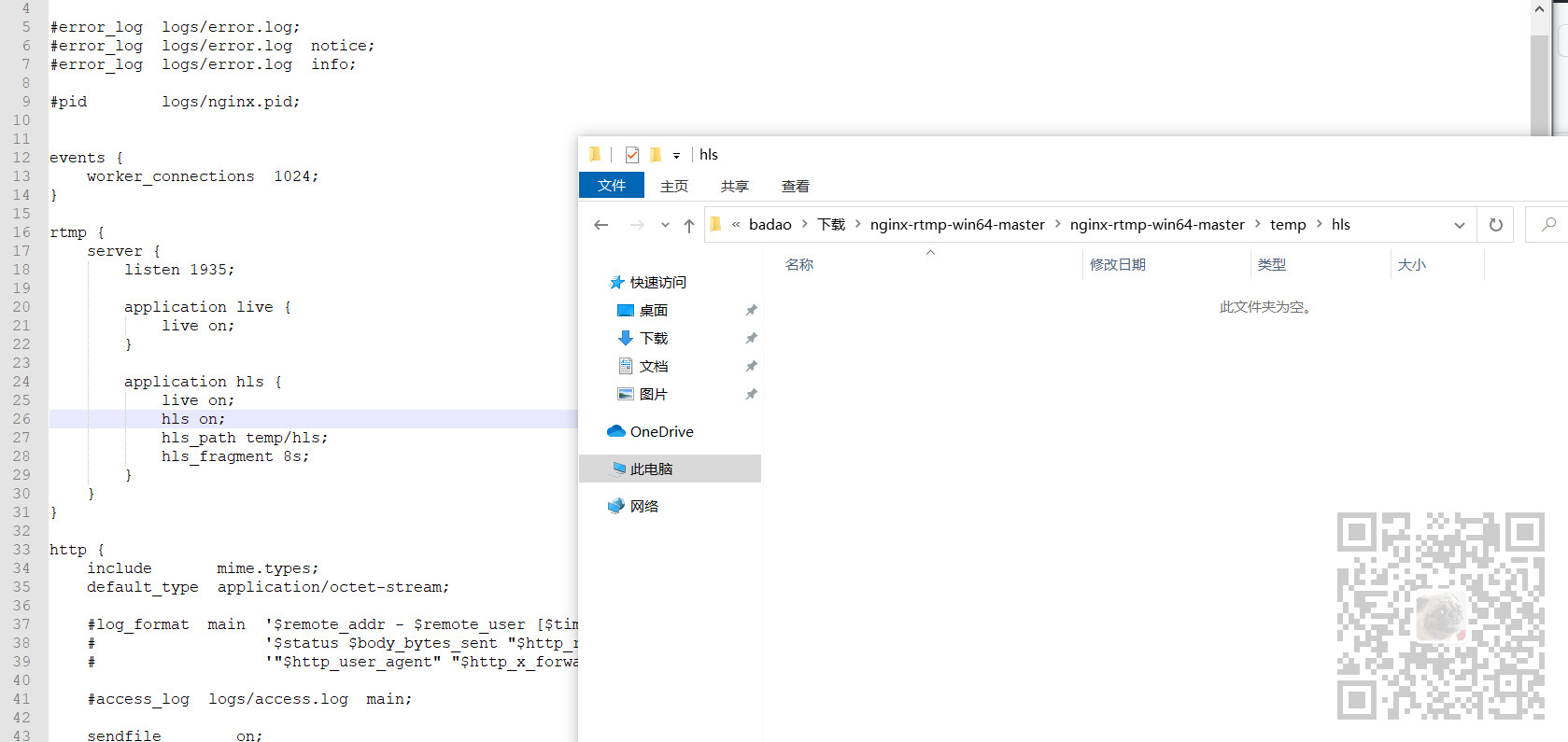Click the Properties checkmark icon in title bar
This screenshot has height=742, width=1568.
[632, 155]
